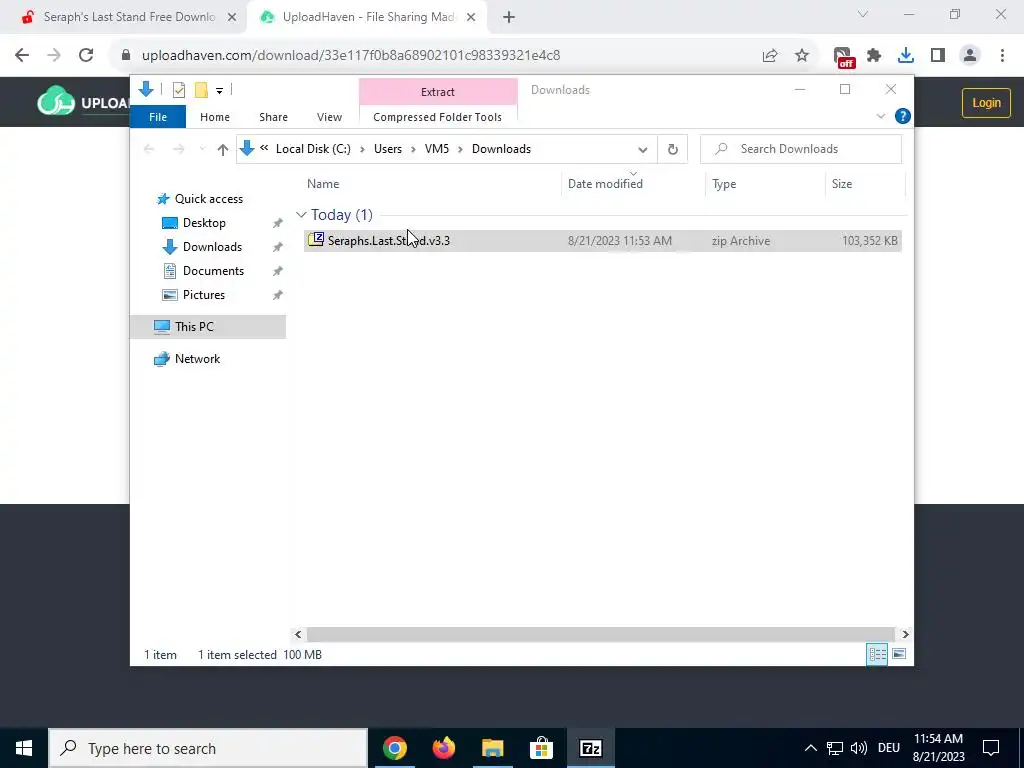Image resolution: width=1024 pixels, height=768 pixels.
Task: Click horizontal scrollbar right arrow
Action: click(905, 634)
